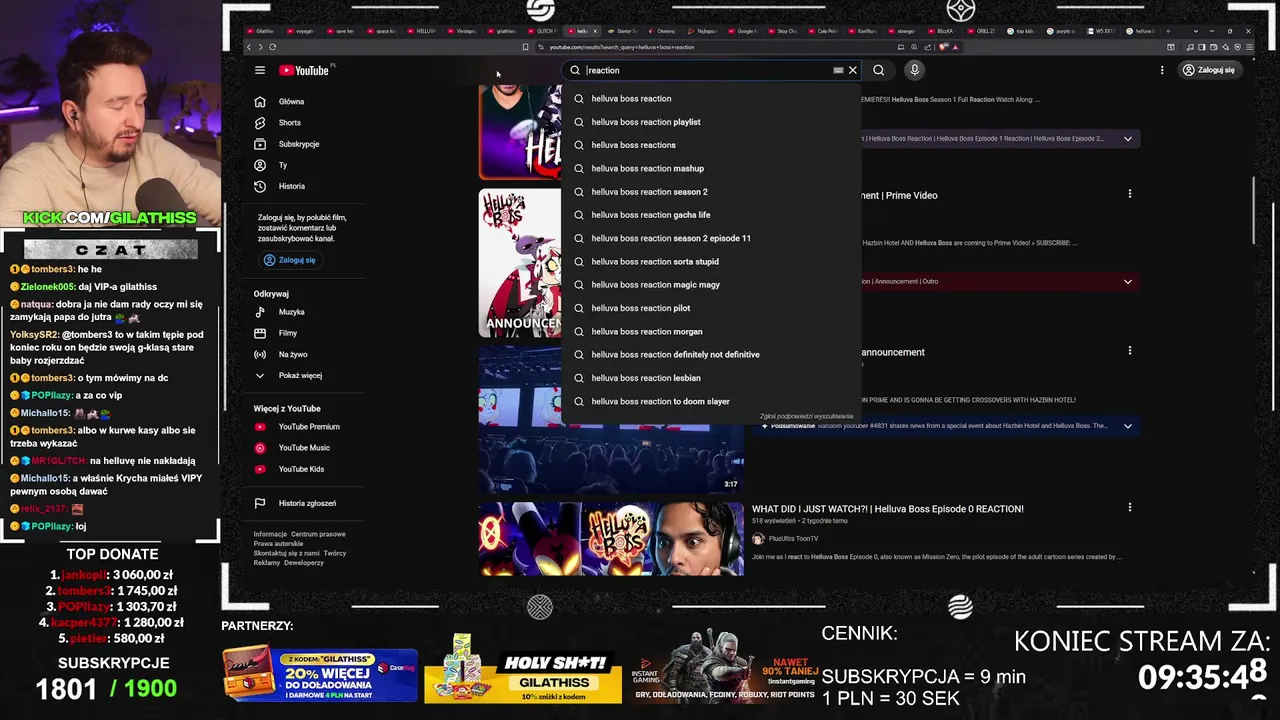Open the on-screen keyboard icon in search box
The image size is (1280, 720).
[x=838, y=70]
